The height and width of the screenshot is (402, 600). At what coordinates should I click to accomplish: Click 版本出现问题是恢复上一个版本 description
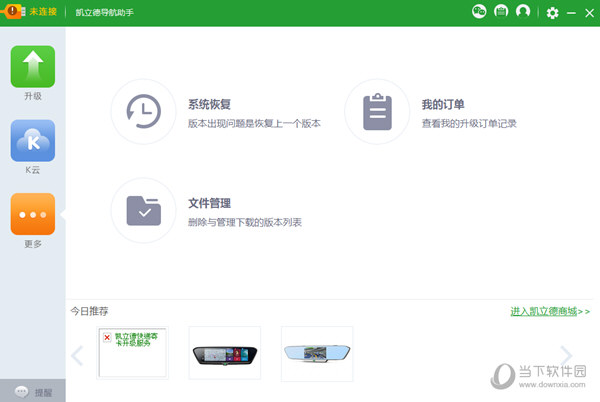254,124
